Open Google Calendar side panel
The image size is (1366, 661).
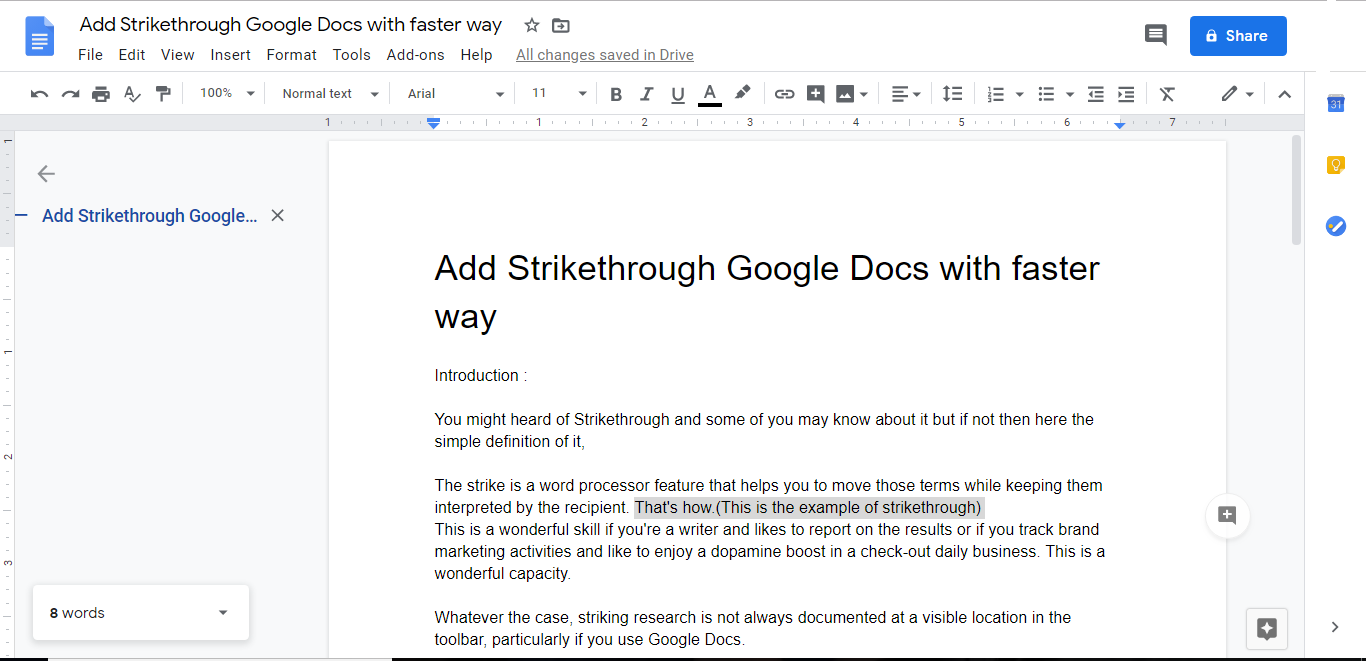tap(1335, 103)
